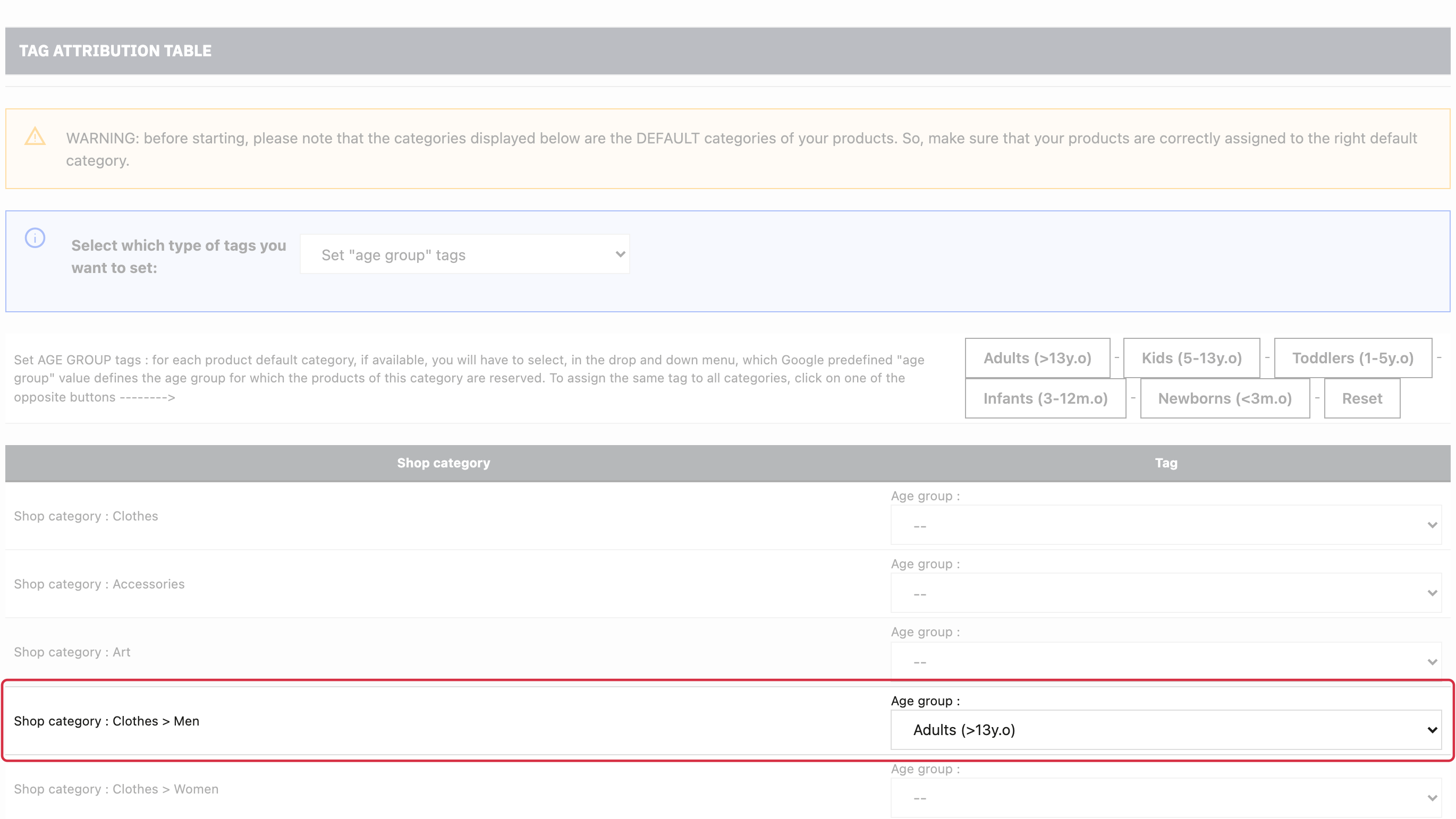Click the Shop category column header
This screenshot has width=1456, height=819.
(444, 463)
